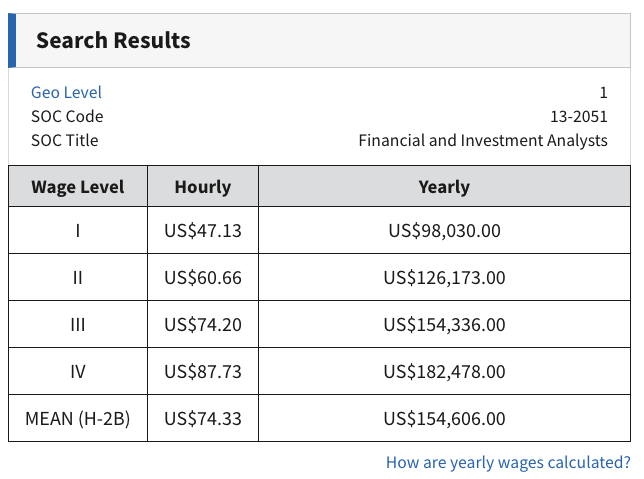Click the US$154,336.00 yearly wage cell
644x479 pixels.
[444, 325]
